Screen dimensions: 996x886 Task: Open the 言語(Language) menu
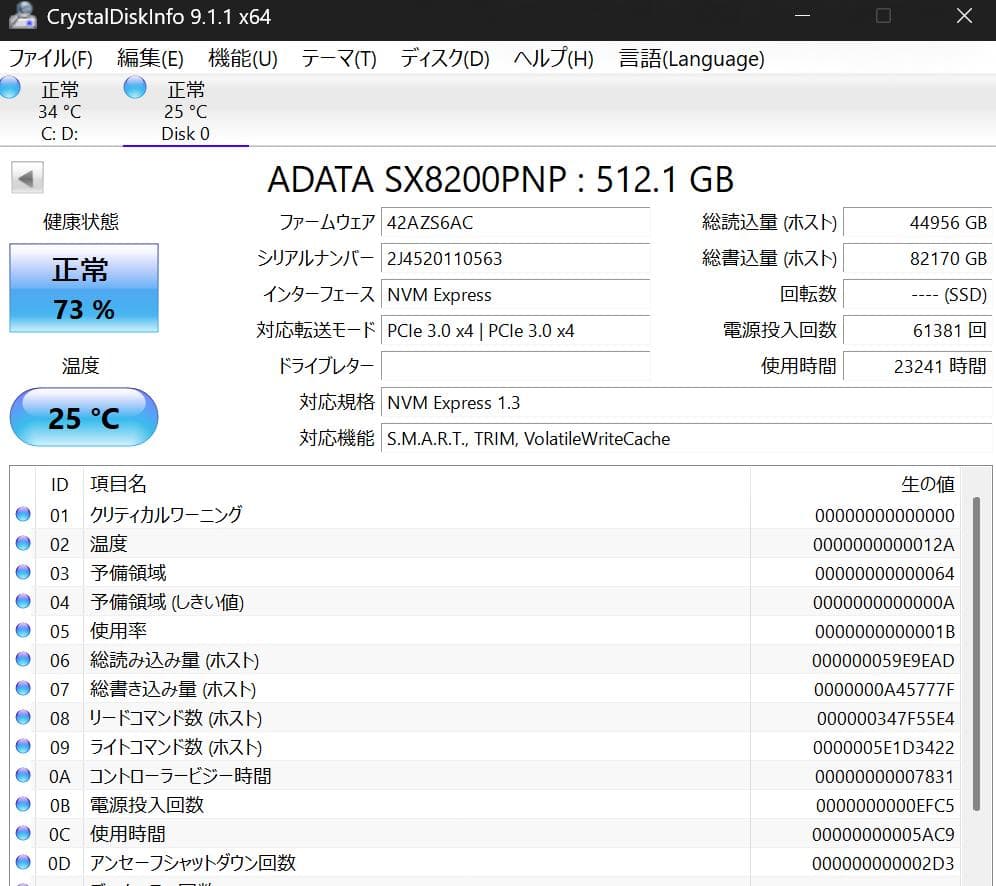[691, 58]
